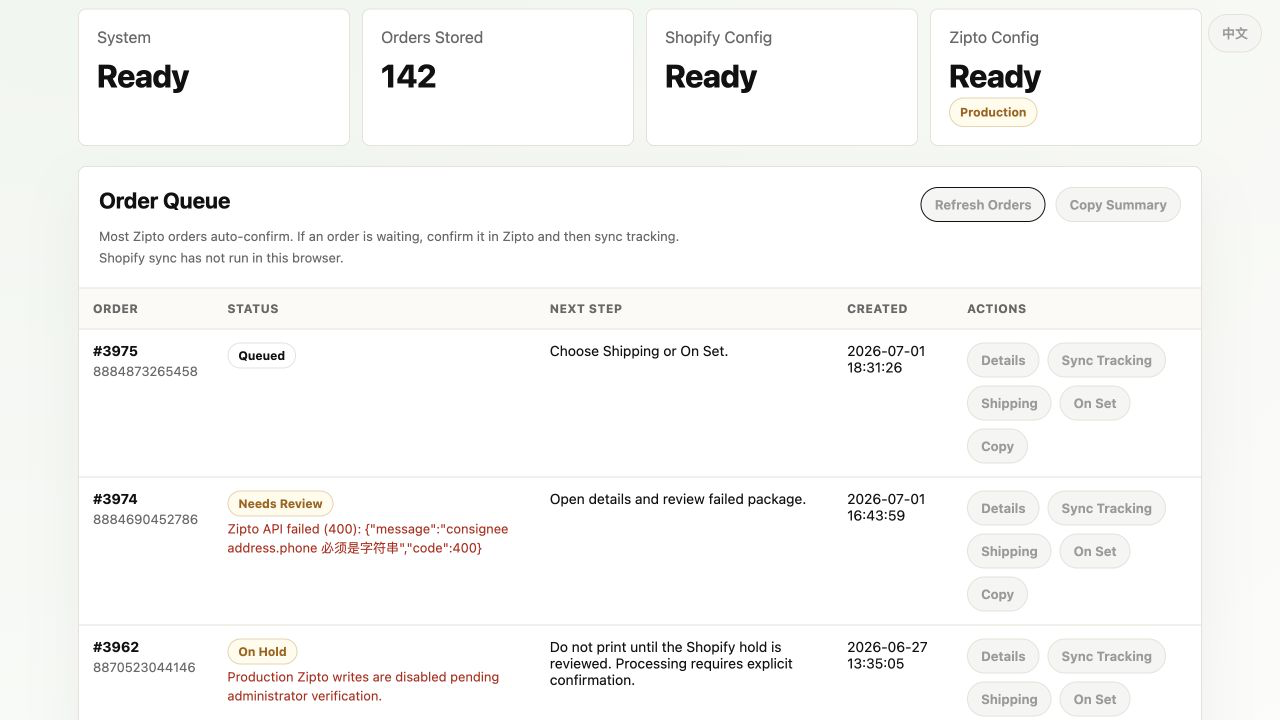The height and width of the screenshot is (720, 1280).
Task: Click the ACTIONS column header
Action: point(997,309)
